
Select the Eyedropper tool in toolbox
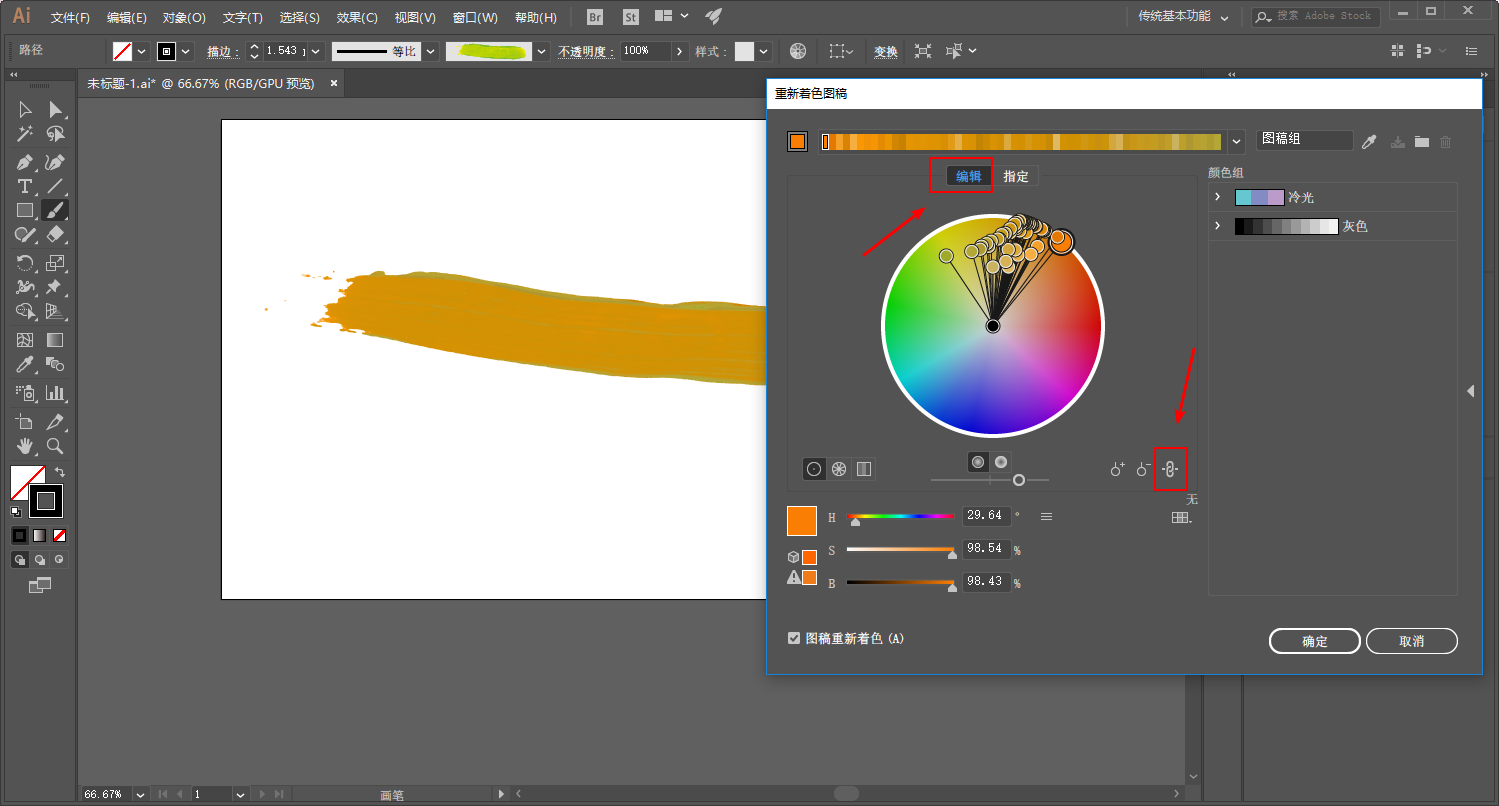click(x=25, y=365)
